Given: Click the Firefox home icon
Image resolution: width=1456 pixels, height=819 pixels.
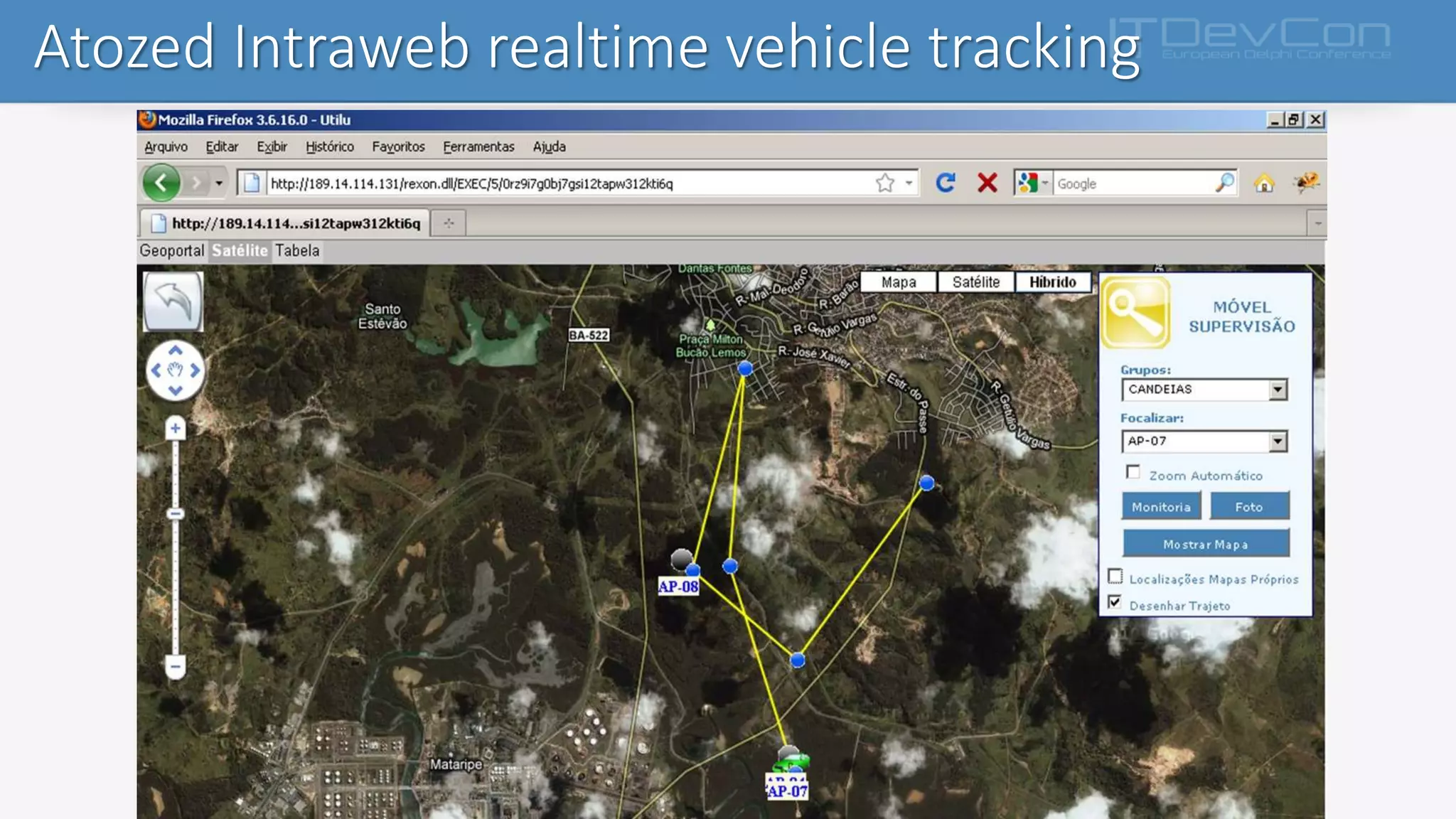Looking at the screenshot, I should click(x=1264, y=183).
